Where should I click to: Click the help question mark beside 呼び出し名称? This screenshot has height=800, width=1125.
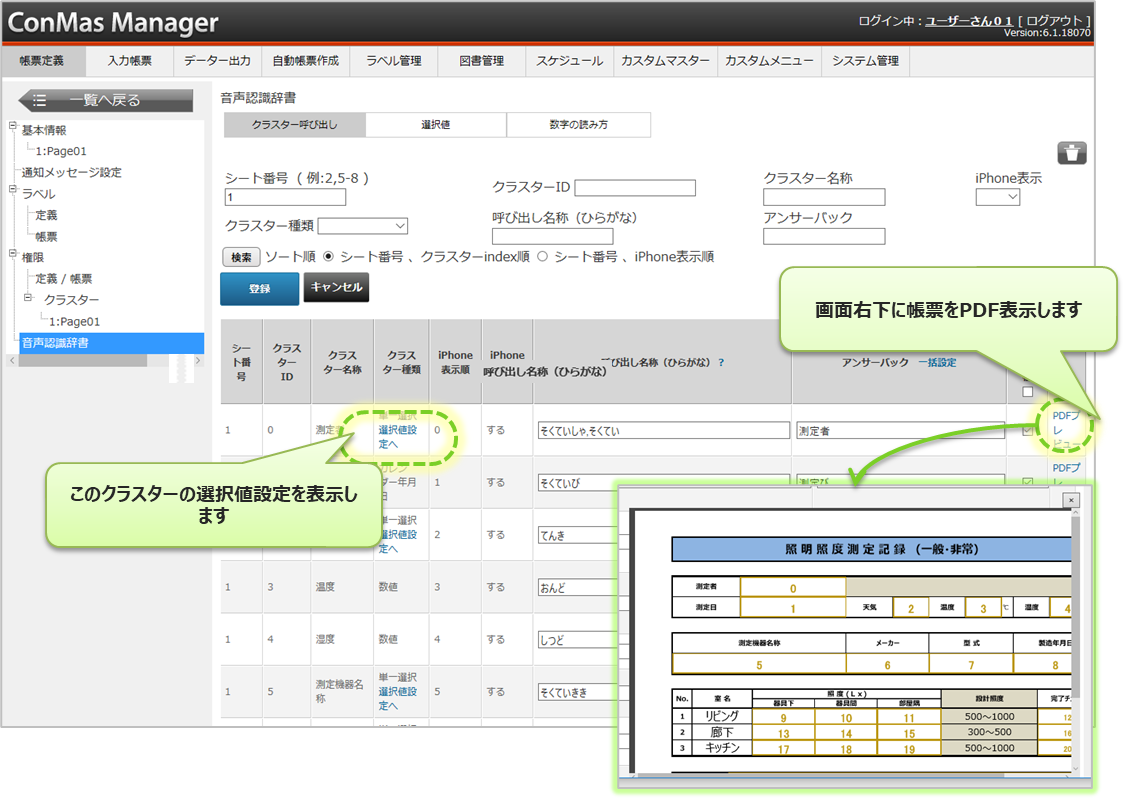pyautogui.click(x=721, y=362)
